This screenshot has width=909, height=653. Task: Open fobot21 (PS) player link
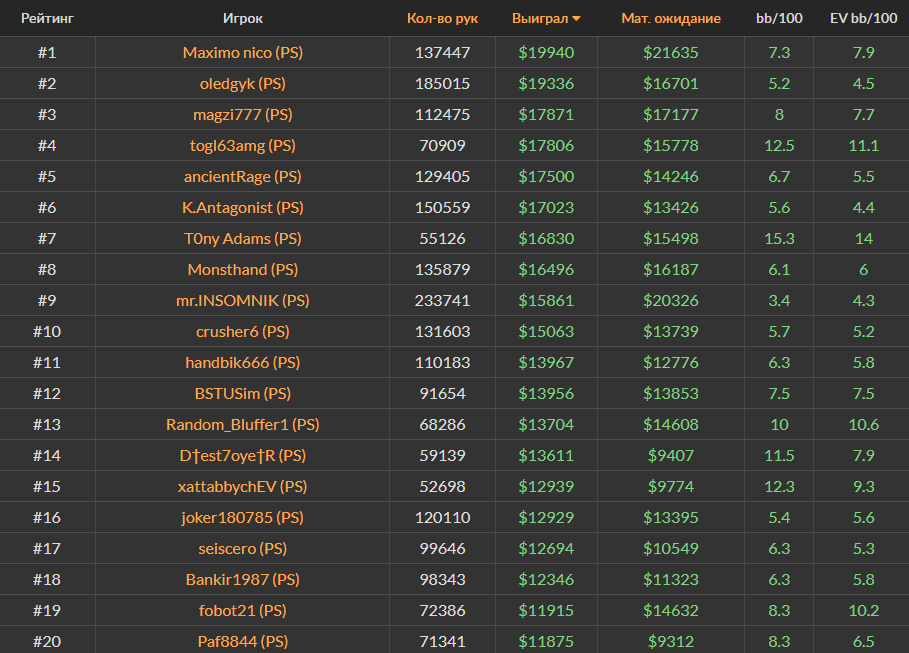tap(243, 610)
